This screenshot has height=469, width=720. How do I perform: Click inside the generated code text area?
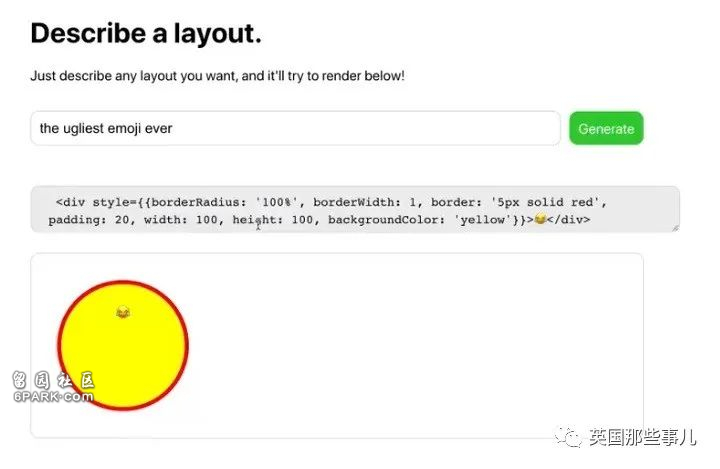(x=355, y=209)
